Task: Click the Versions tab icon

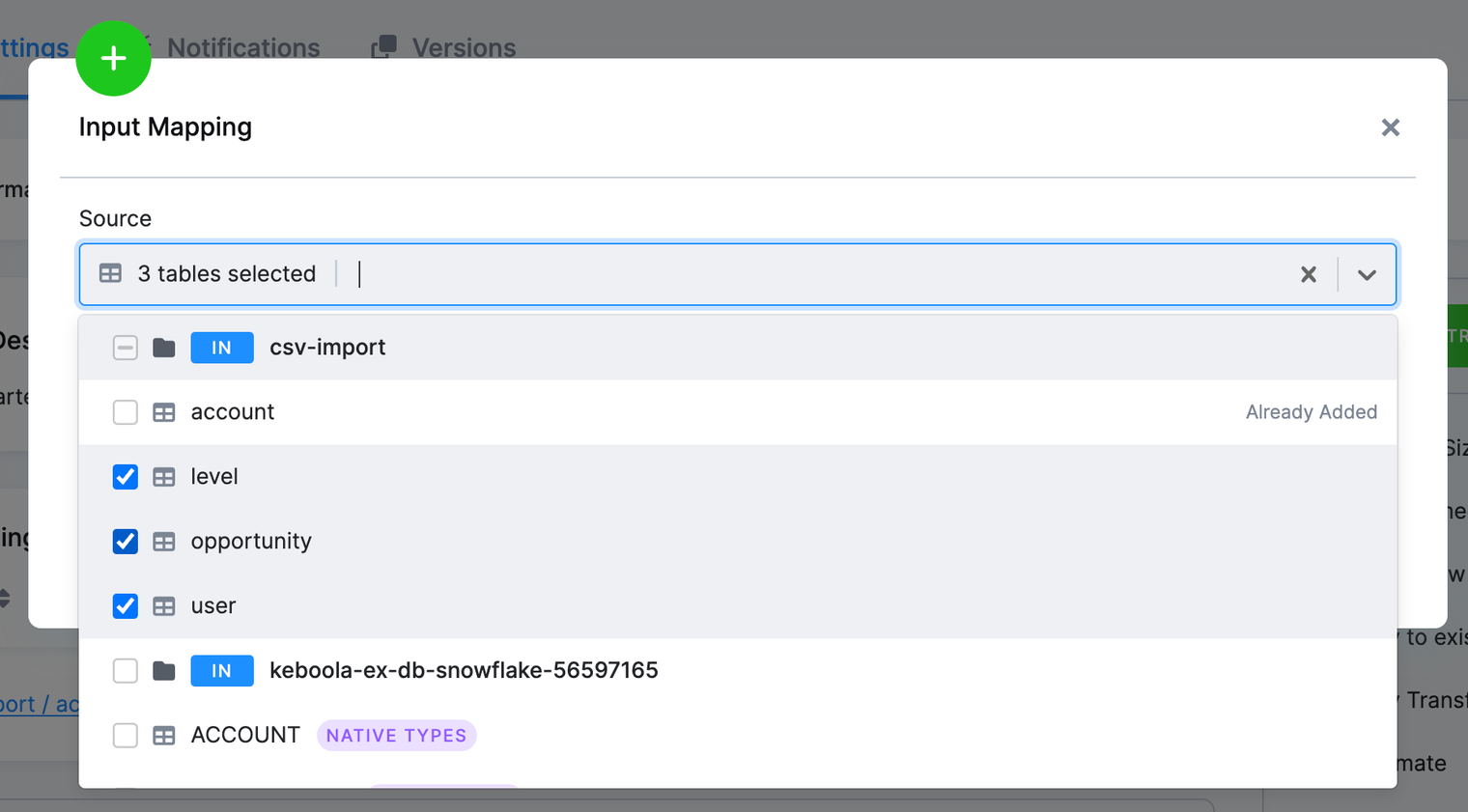Action: [x=384, y=46]
